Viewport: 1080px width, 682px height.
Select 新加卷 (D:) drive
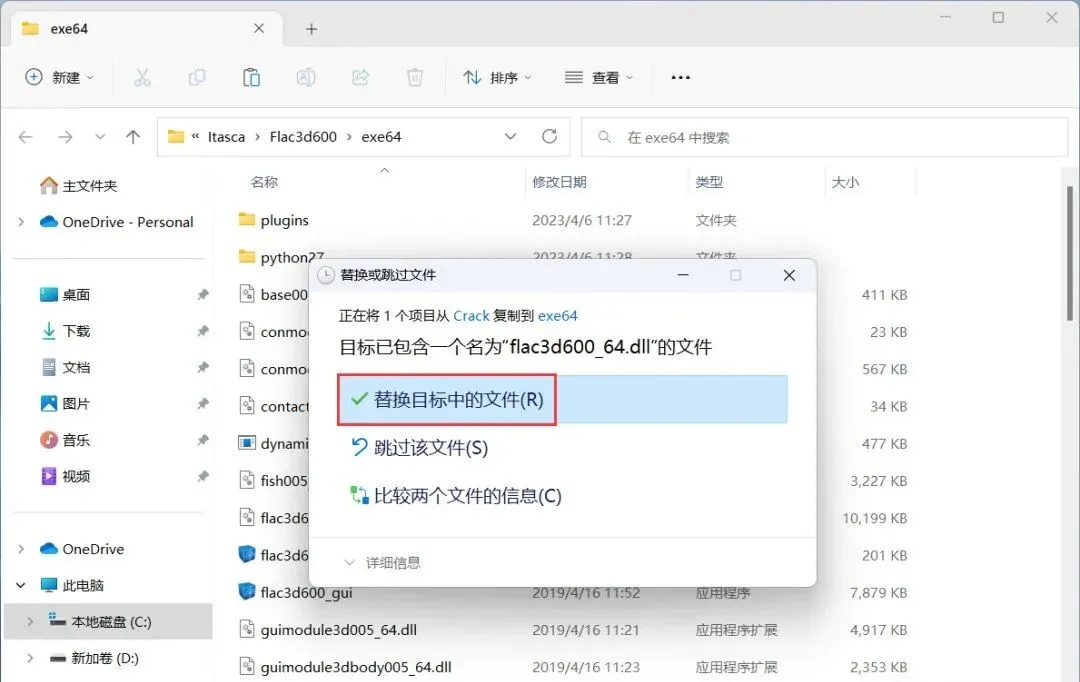coord(94,659)
